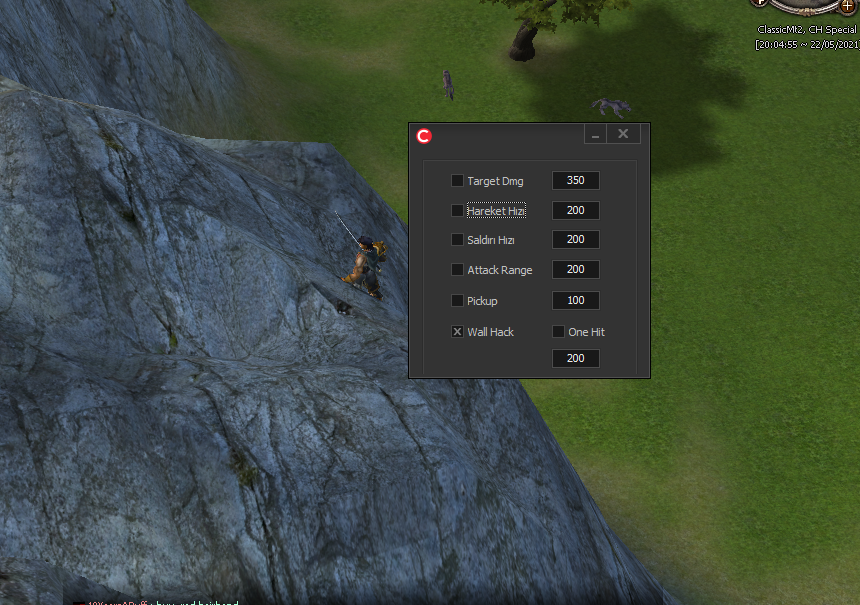This screenshot has width=860, height=605.
Task: Click the One Hit label
Action: [x=586, y=332]
